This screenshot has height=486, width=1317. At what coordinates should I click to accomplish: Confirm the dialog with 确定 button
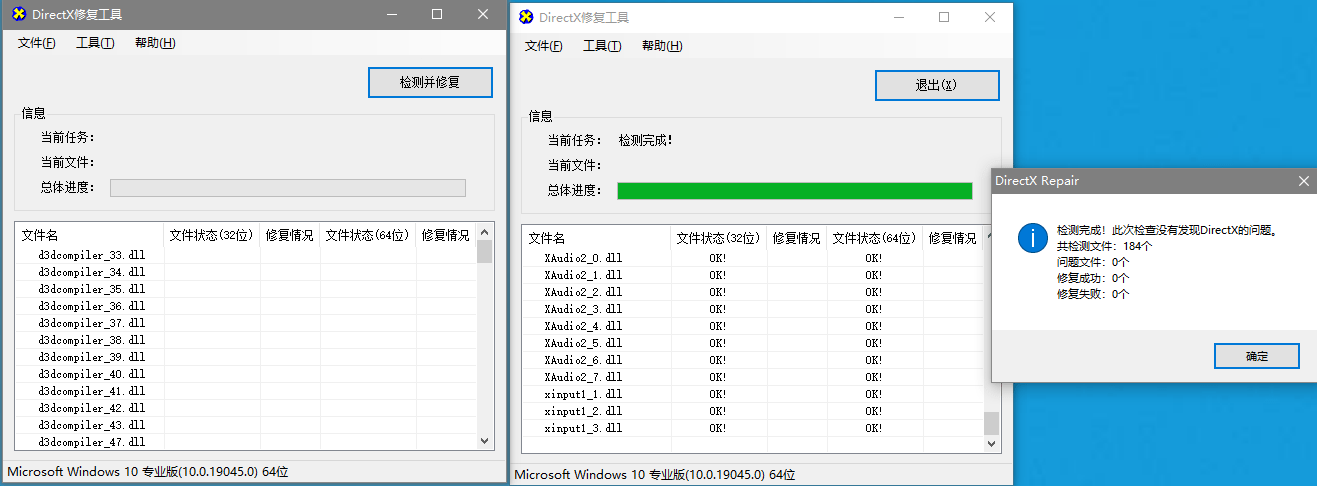1257,356
